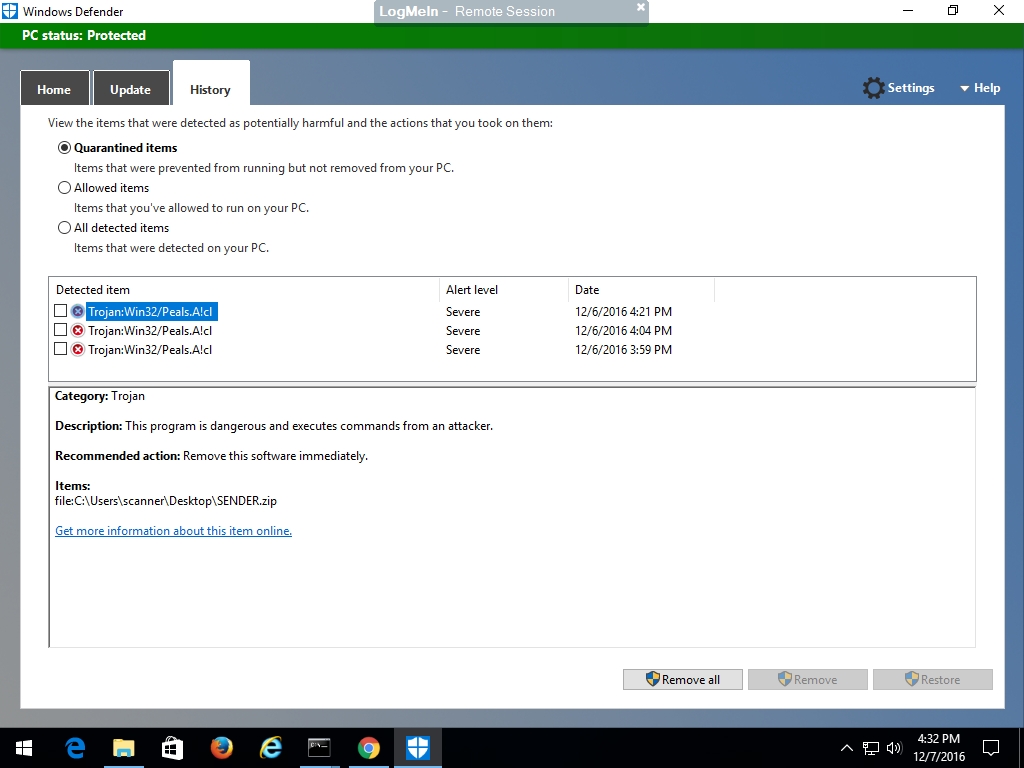This screenshot has width=1024, height=768.
Task: Click the Windows Defender title bar icon
Action: 10,11
